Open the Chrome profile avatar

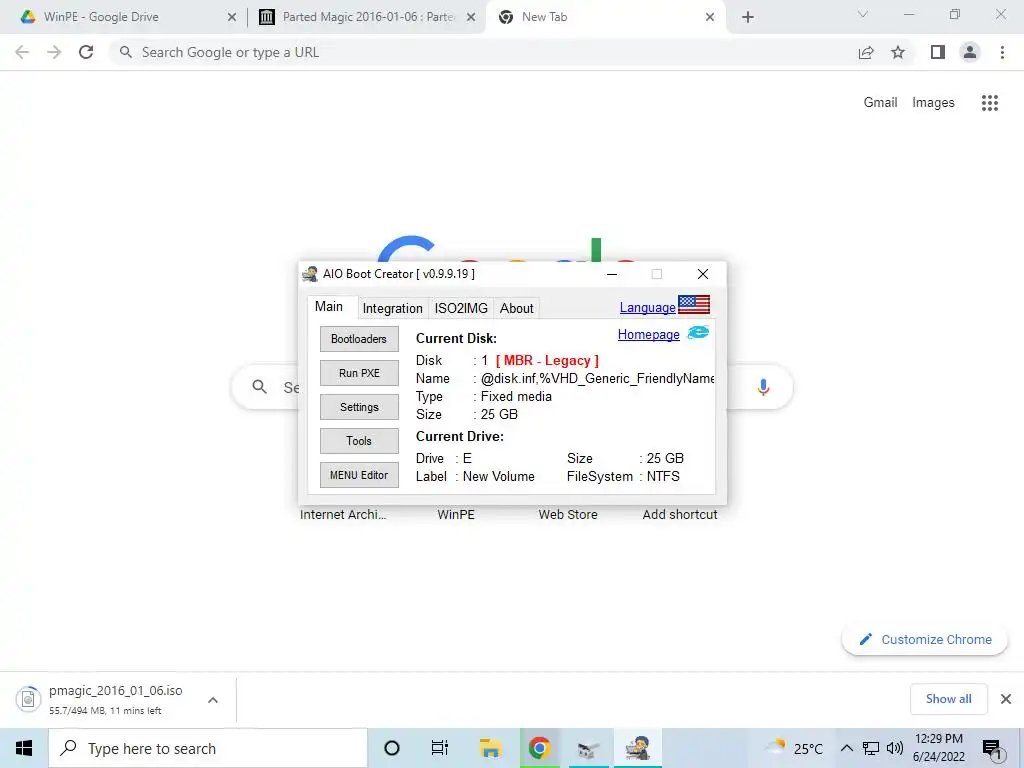pyautogui.click(x=970, y=52)
